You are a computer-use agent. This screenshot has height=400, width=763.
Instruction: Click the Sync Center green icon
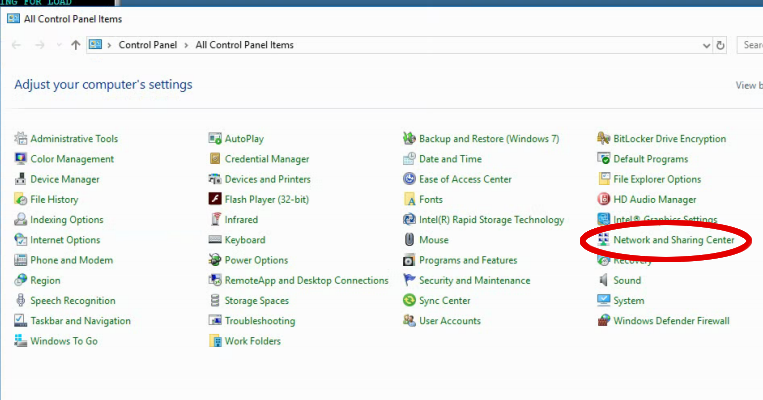pos(409,301)
